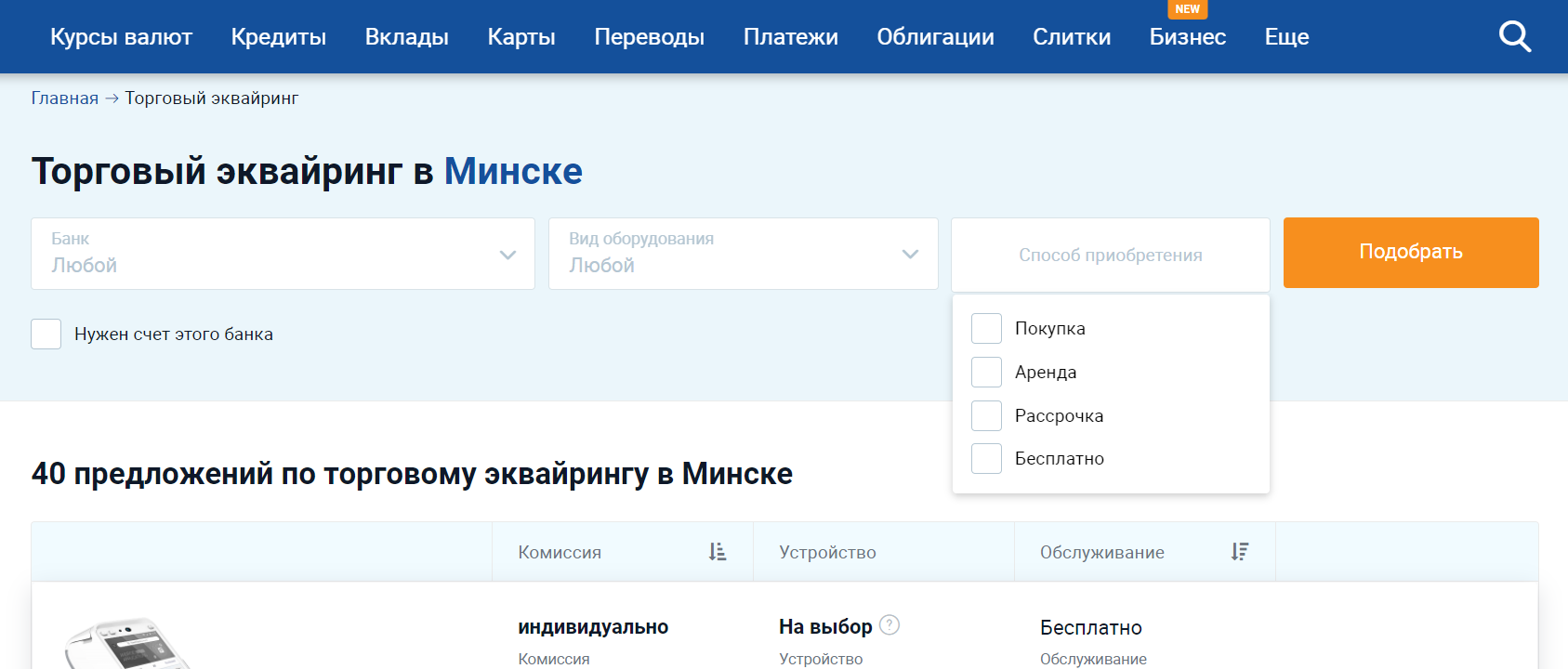Collapse the Способ приобретения dropdown
Viewport: 1568px width, 669px height.
[1110, 255]
